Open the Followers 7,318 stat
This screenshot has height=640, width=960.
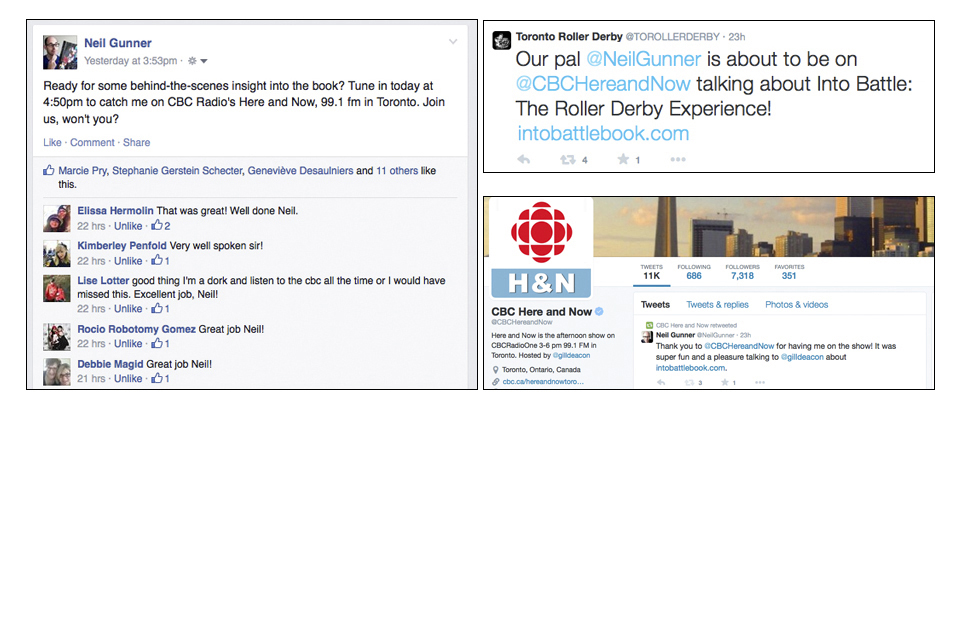coord(742,272)
